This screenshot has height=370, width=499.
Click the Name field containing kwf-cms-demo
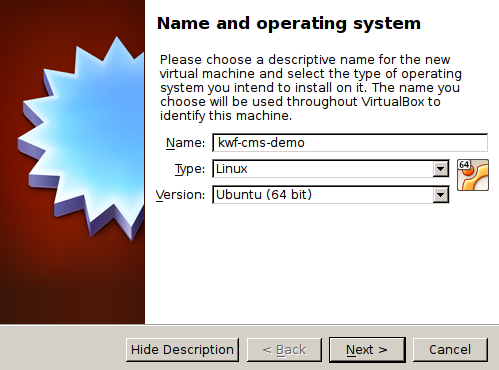tap(350, 143)
